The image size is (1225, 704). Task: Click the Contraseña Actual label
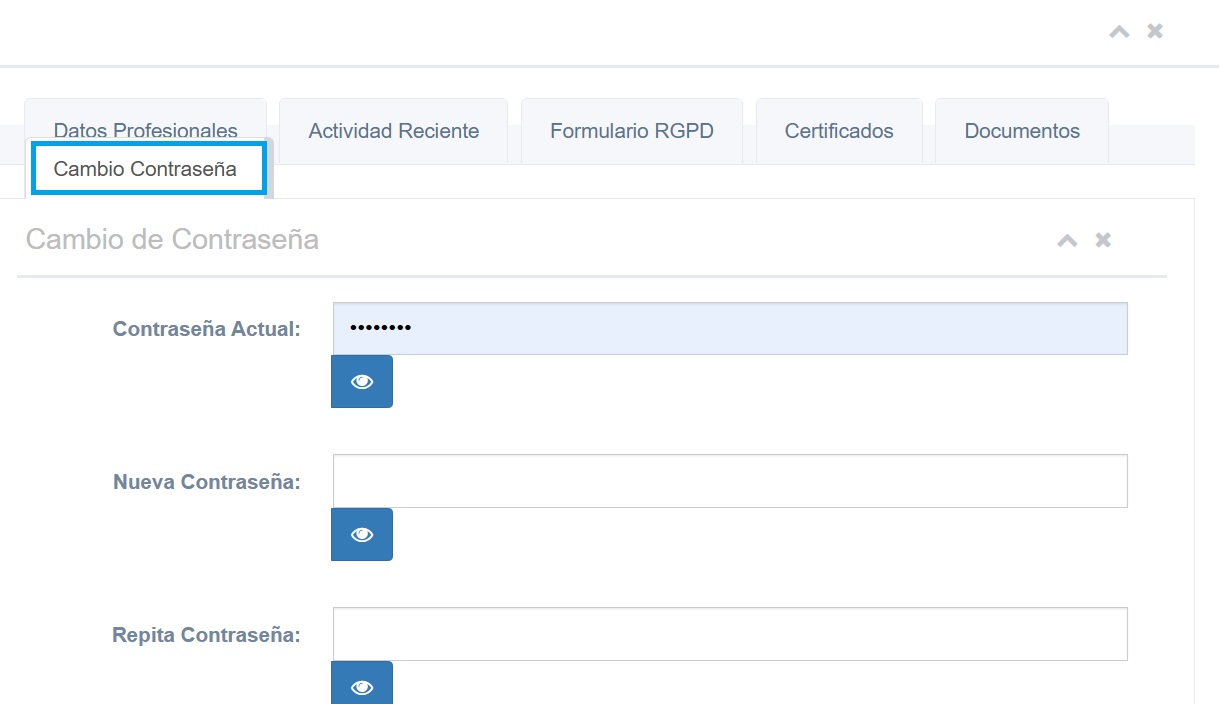tap(206, 329)
